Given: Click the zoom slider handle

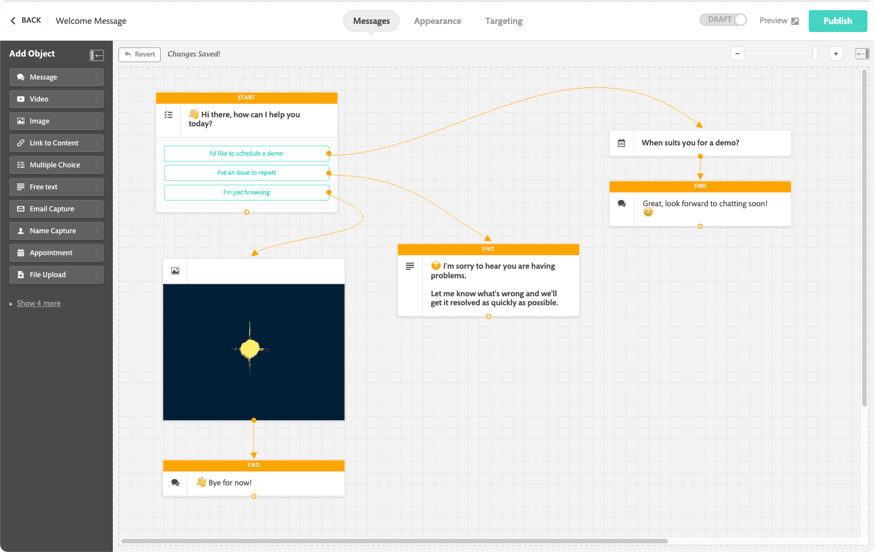Looking at the screenshot, I should 815,54.
